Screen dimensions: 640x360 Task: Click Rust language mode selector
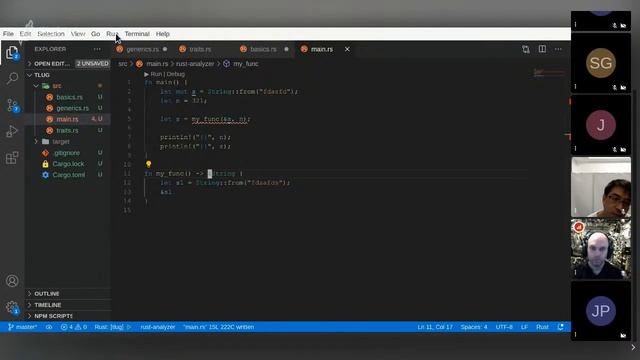point(542,327)
